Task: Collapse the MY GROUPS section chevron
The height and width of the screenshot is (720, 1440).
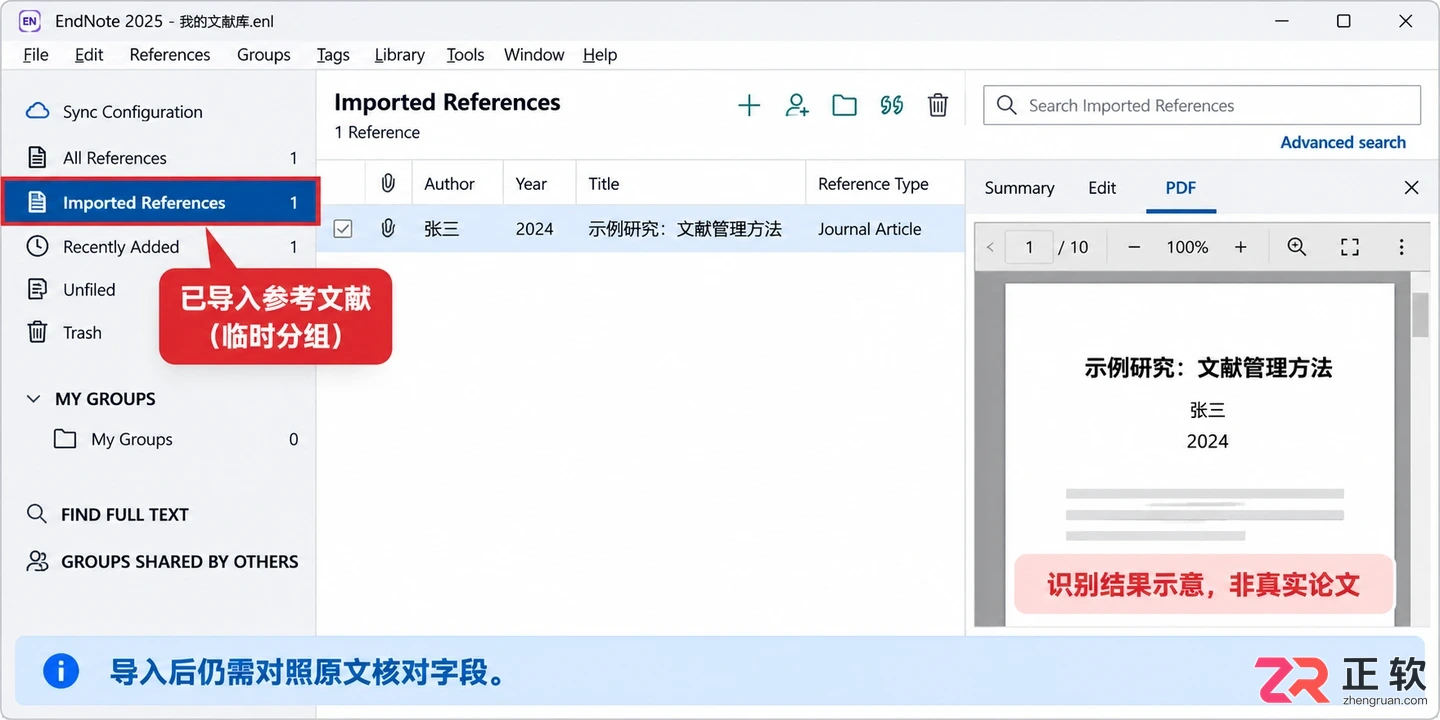Action: tap(33, 398)
